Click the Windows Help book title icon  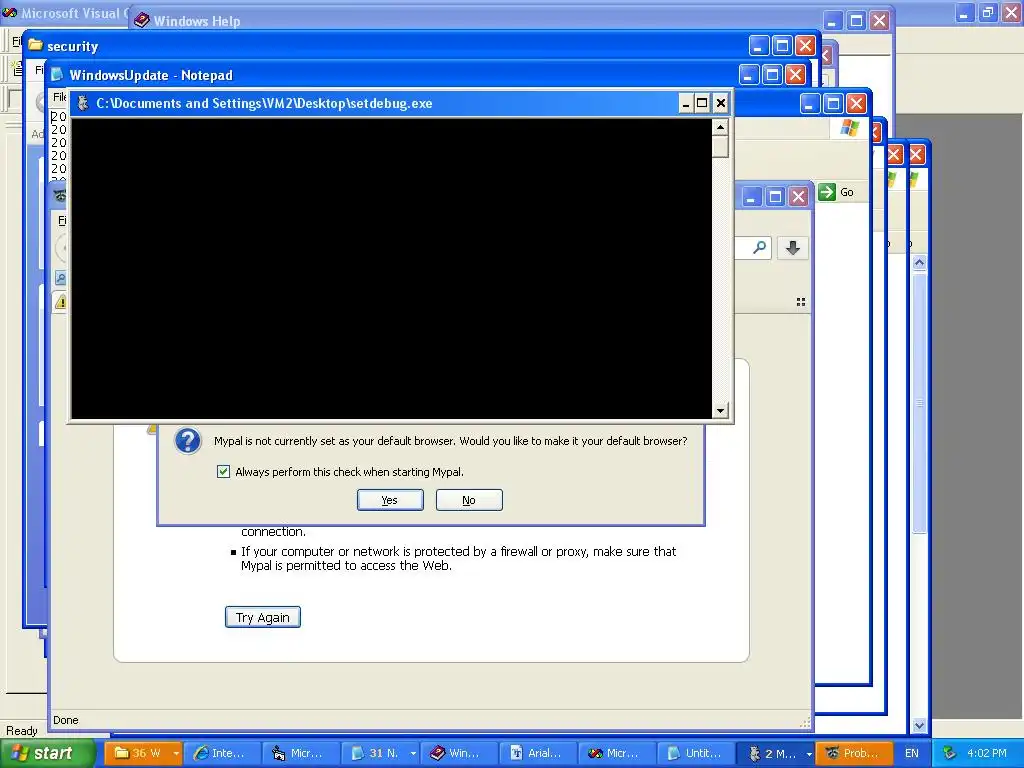pyautogui.click(x=141, y=20)
